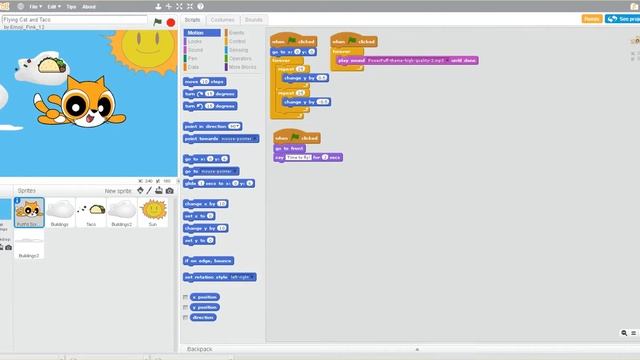Choose new sprite from library icon
This screenshot has height=360, width=640.
pyautogui.click(x=140, y=191)
